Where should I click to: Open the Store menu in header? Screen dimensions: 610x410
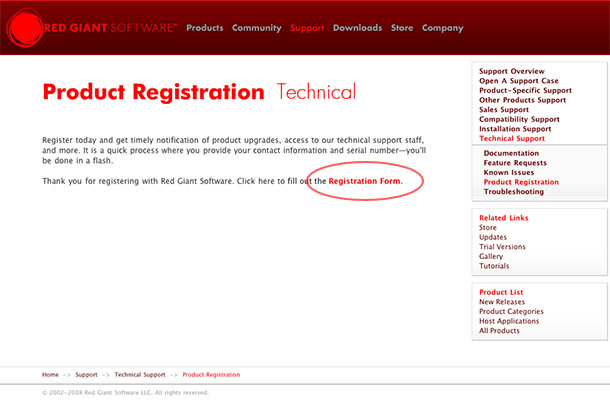(402, 28)
